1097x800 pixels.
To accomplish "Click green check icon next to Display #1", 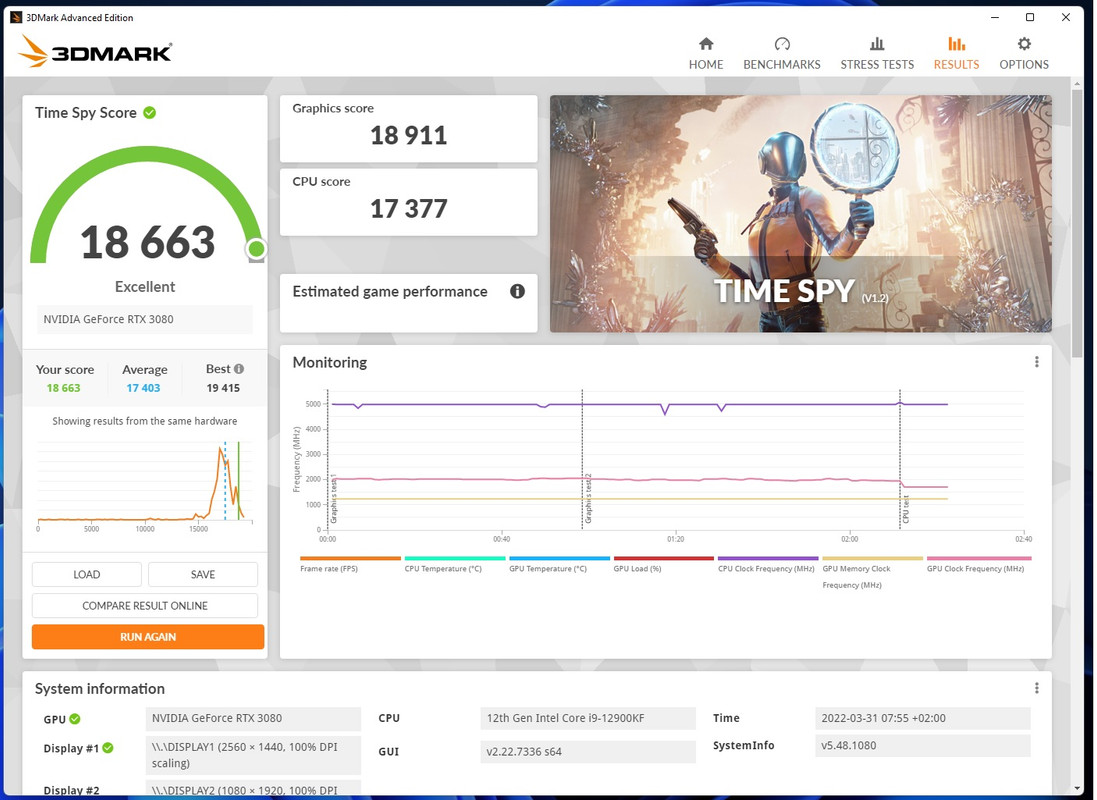I will coord(108,748).
